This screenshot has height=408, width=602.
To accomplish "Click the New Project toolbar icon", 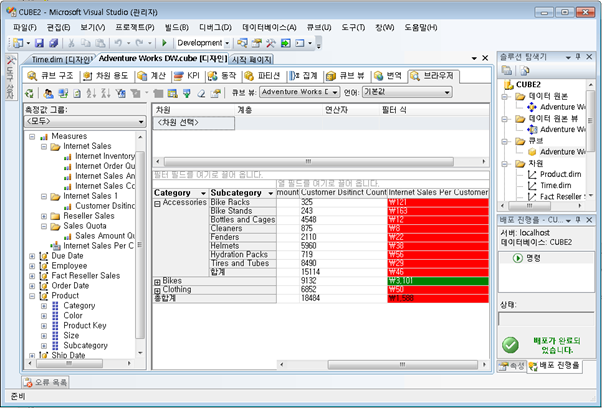I will coord(18,43).
